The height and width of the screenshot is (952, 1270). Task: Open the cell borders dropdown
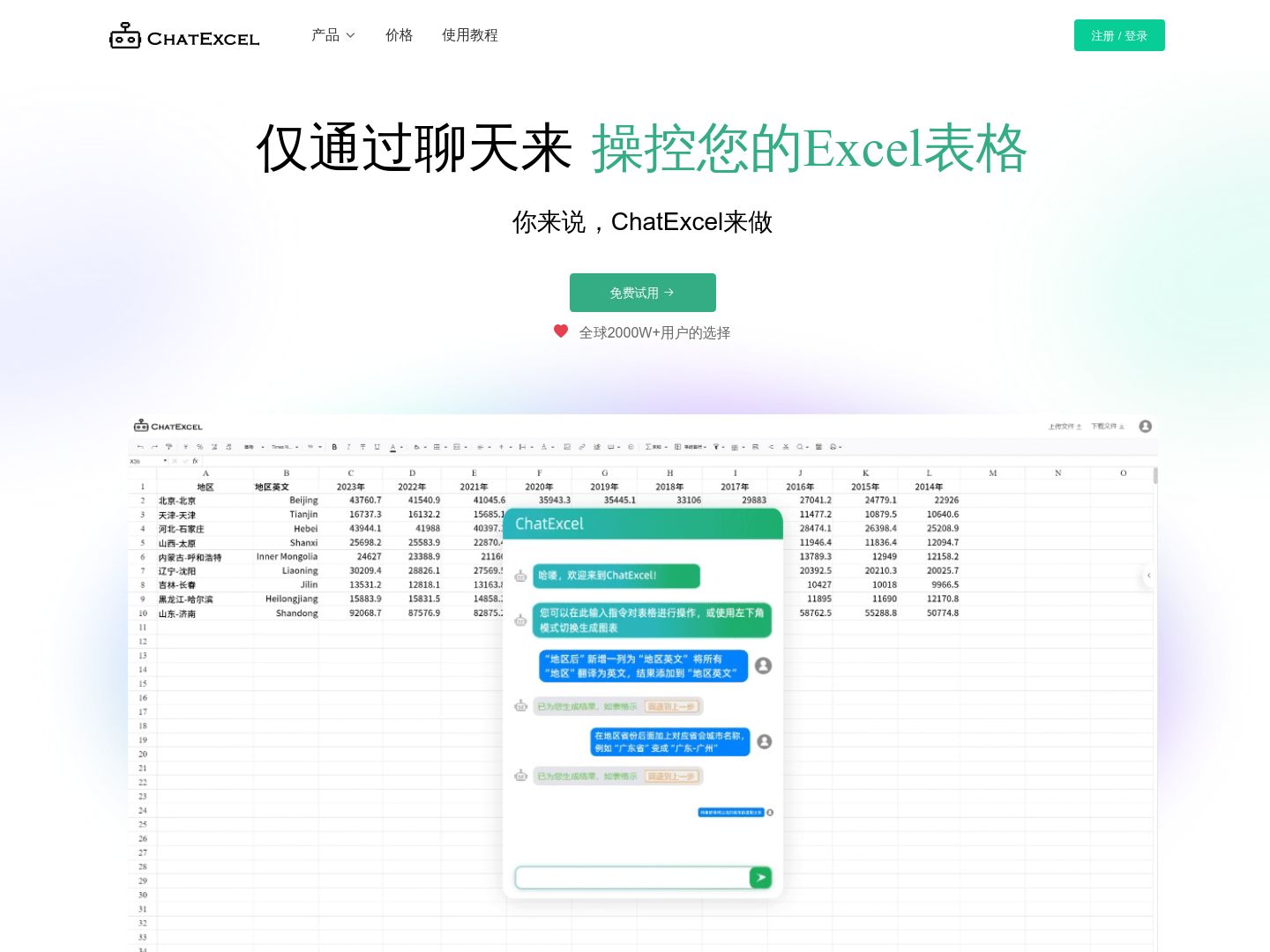(439, 447)
